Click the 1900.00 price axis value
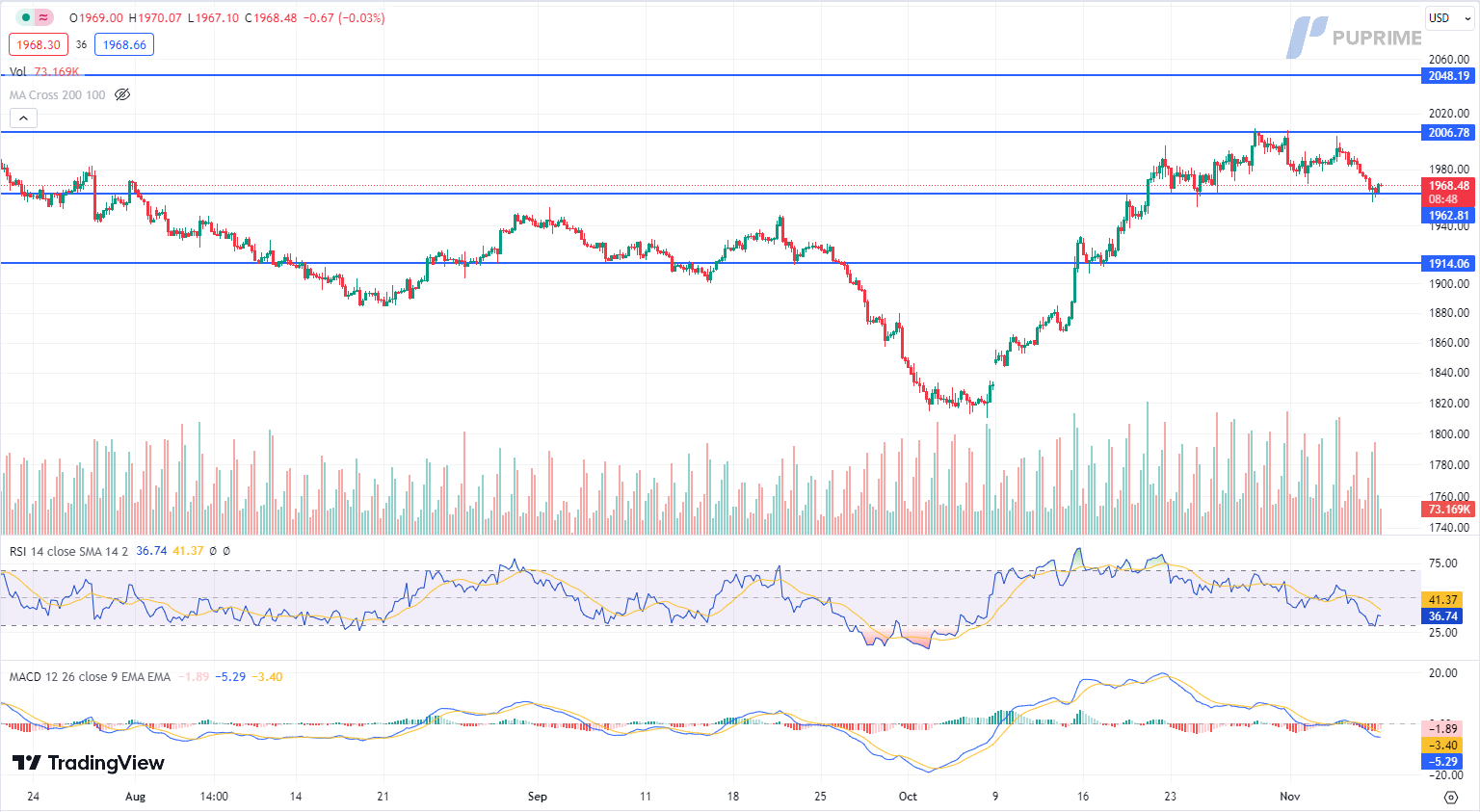 (1448, 284)
